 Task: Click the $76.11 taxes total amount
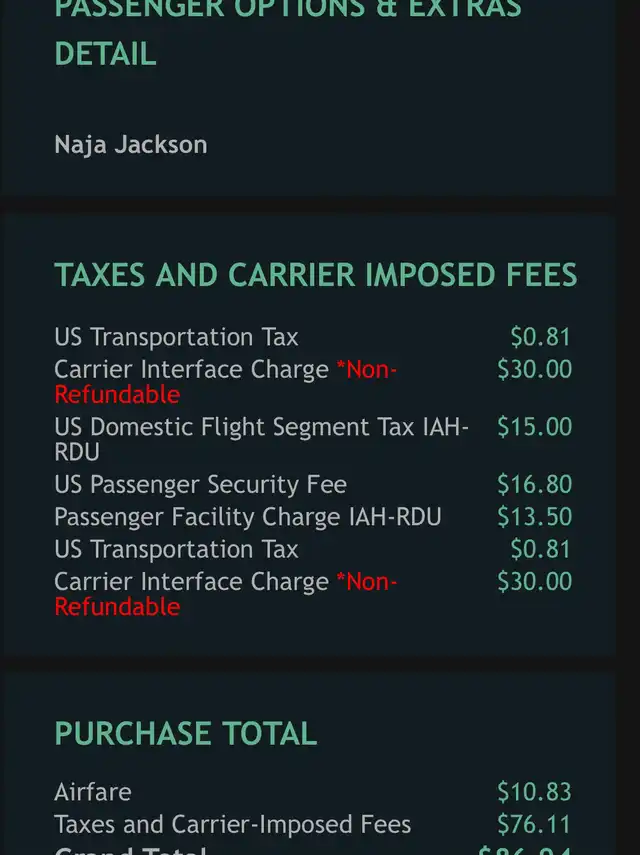[534, 824]
